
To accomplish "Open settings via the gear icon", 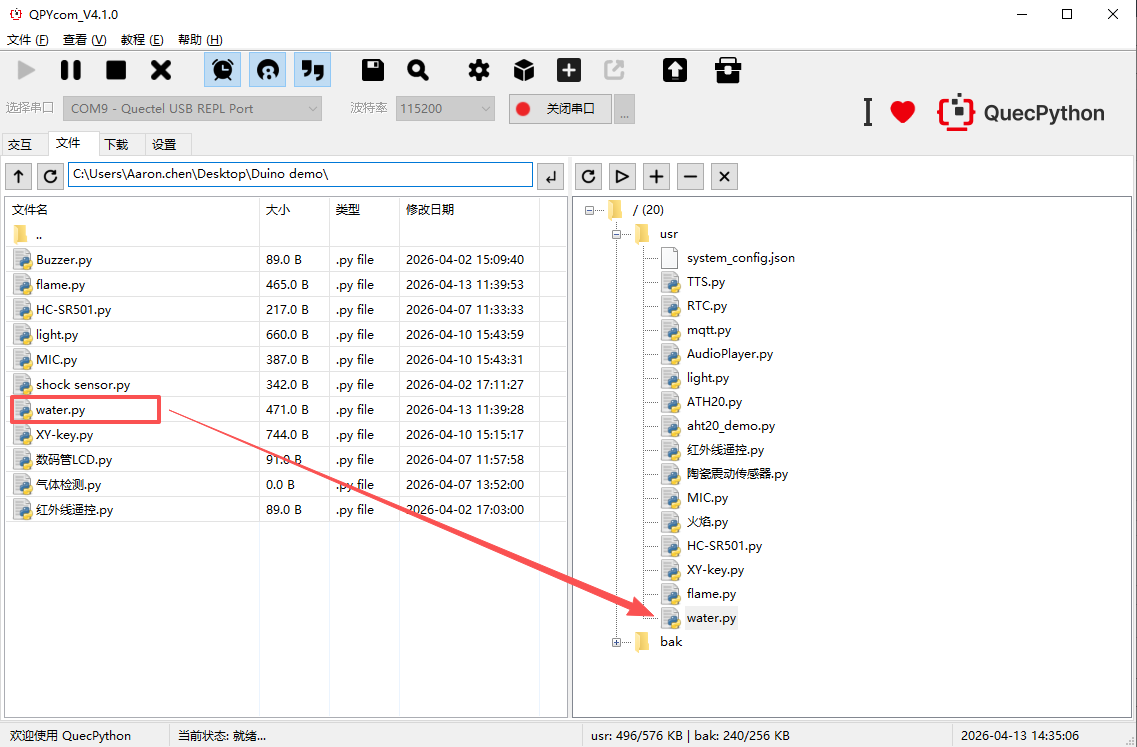I will 479,70.
